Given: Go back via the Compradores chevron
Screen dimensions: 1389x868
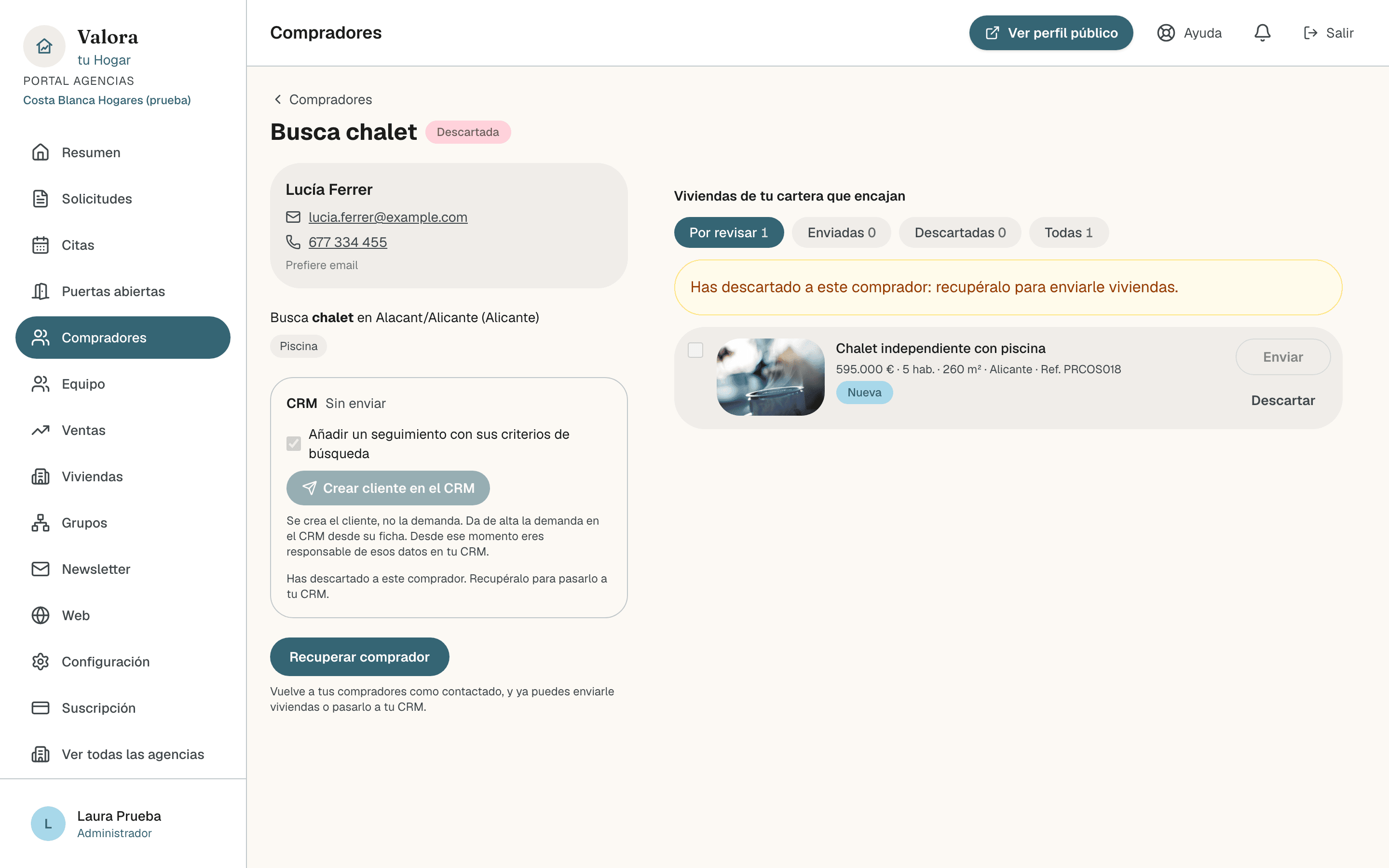Looking at the screenshot, I should (278, 99).
